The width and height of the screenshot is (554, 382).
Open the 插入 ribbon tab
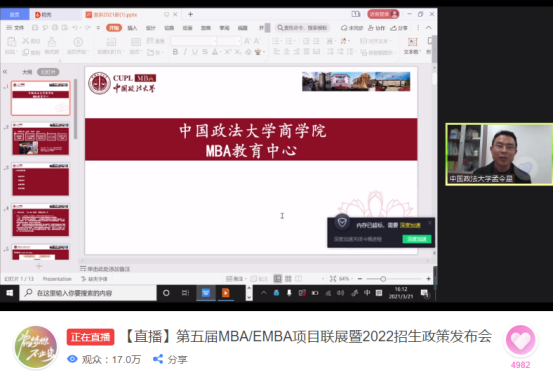[x=132, y=28]
